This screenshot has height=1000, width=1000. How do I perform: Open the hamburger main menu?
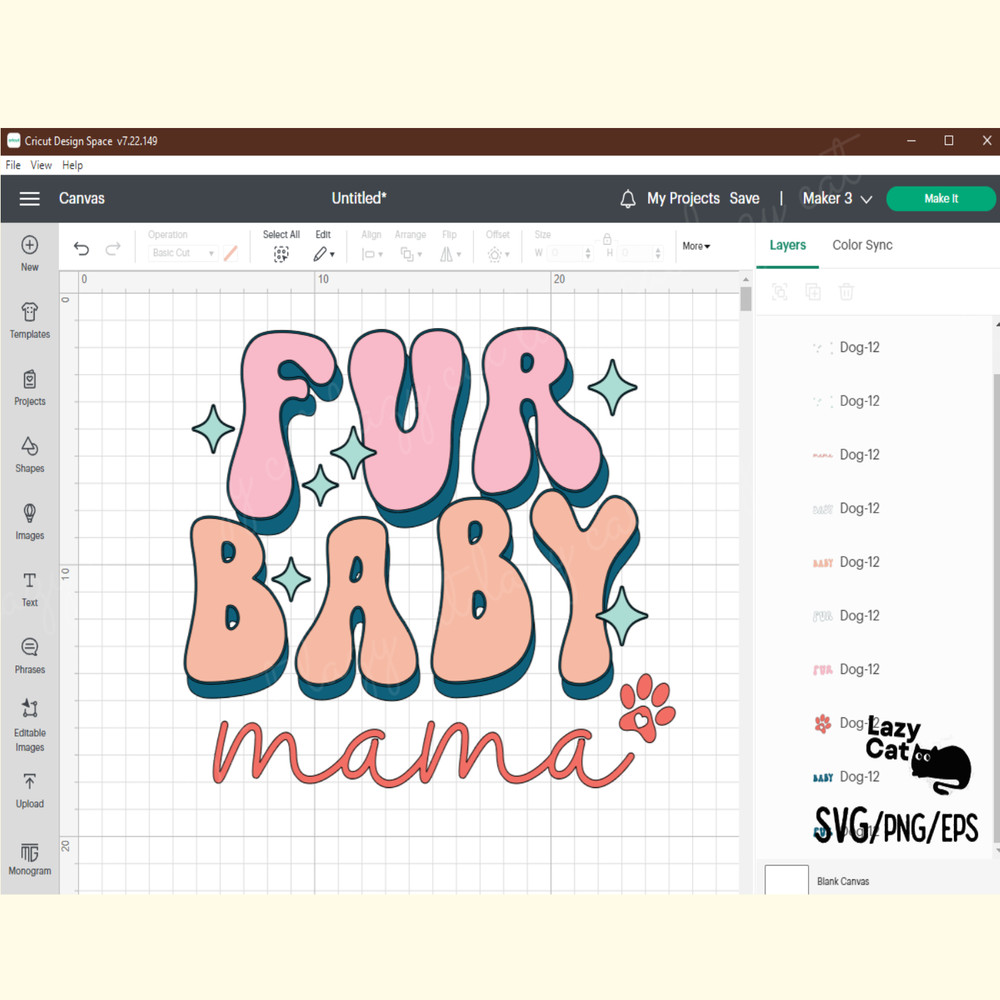click(30, 199)
